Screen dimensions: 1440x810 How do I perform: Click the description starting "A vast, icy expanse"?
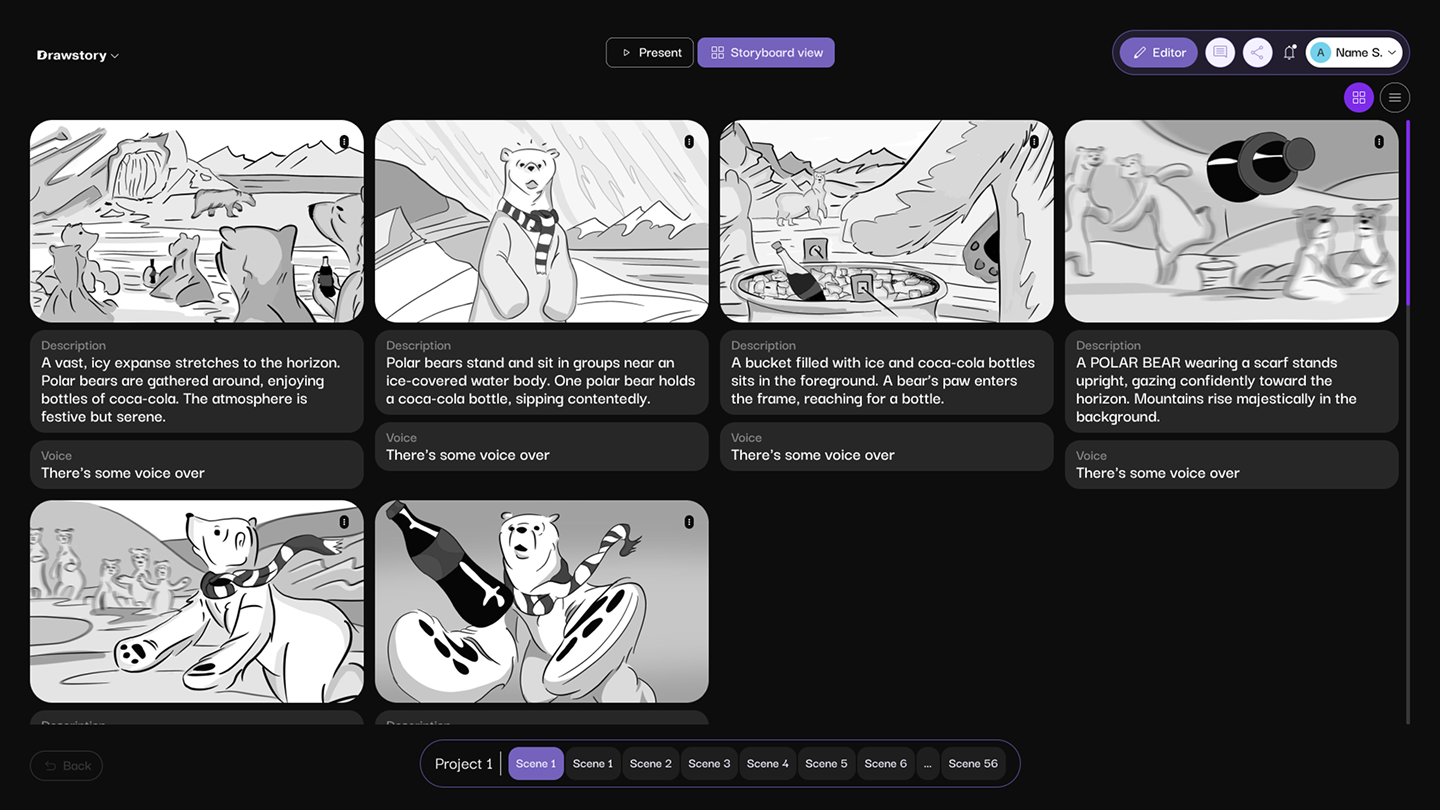[197, 381]
